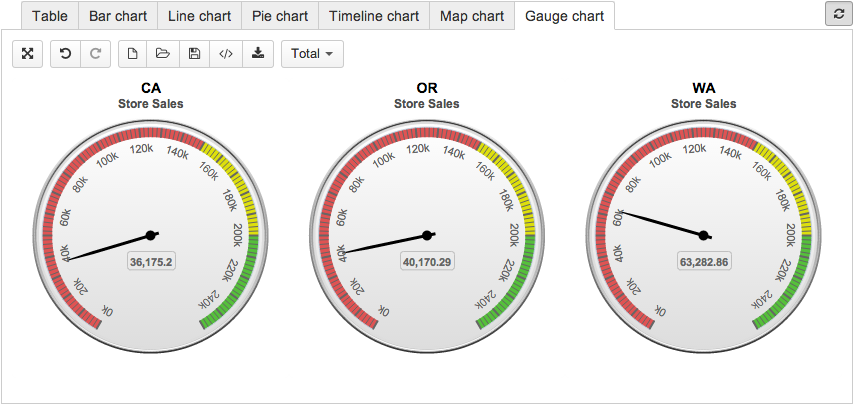Image resolution: width=855 pixels, height=406 pixels.
Task: Expand the Total dropdown
Action: [x=312, y=54]
